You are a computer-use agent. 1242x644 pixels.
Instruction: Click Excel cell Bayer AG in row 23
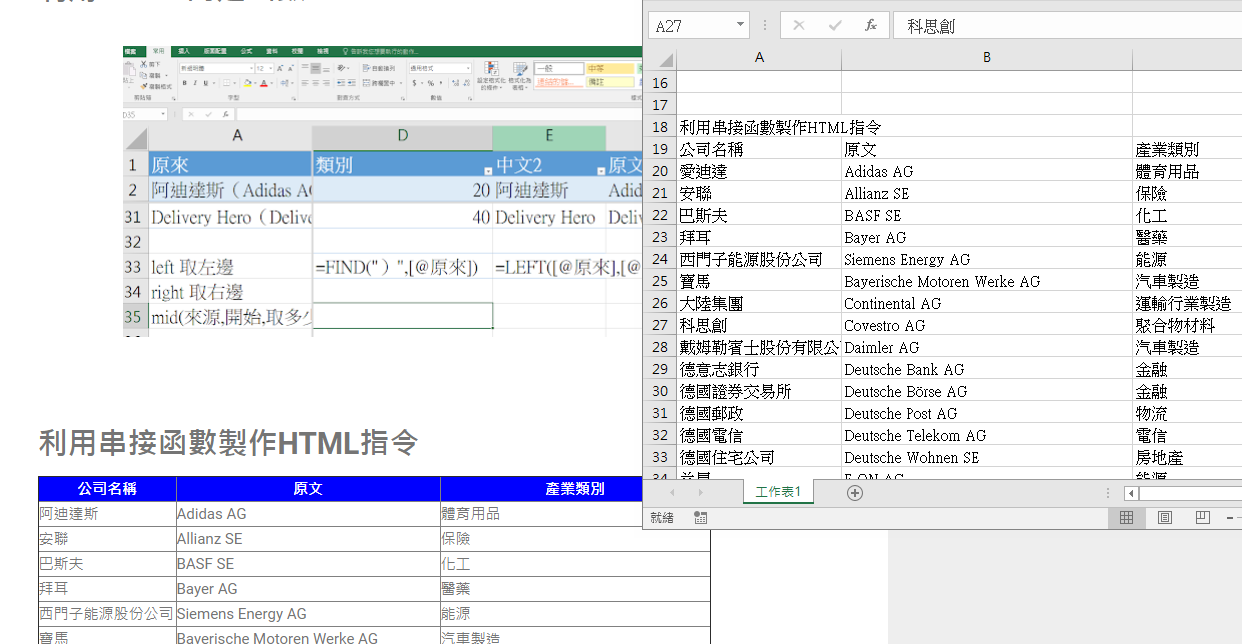click(x=987, y=237)
